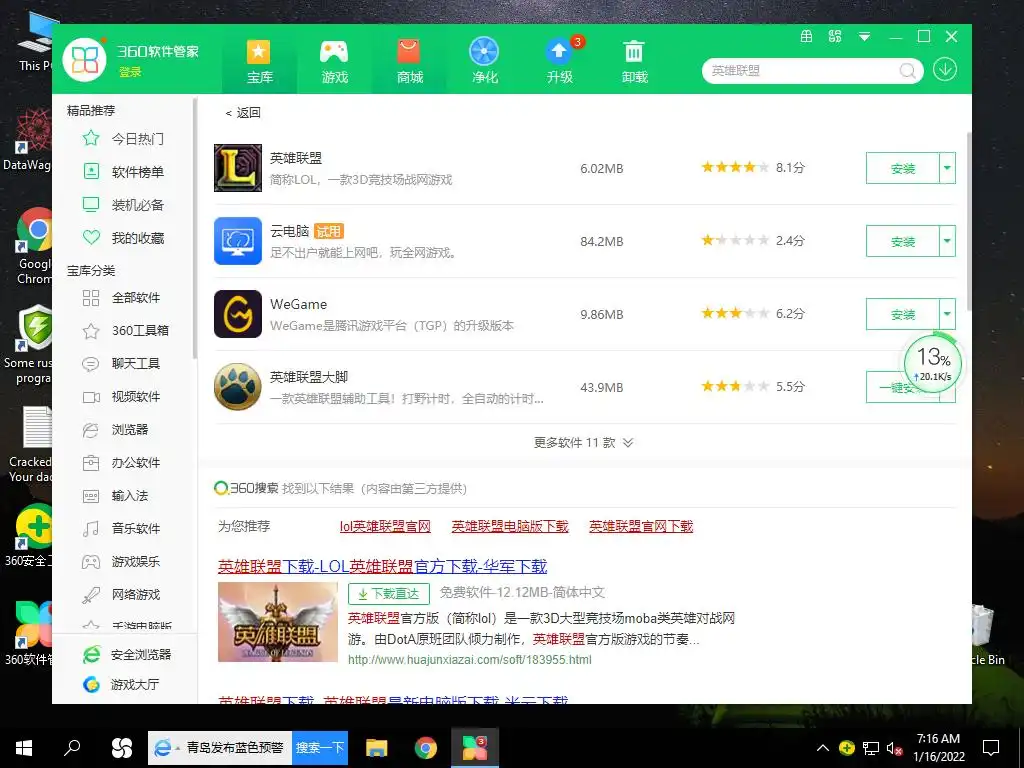Click the magnifier search icon

908,71
